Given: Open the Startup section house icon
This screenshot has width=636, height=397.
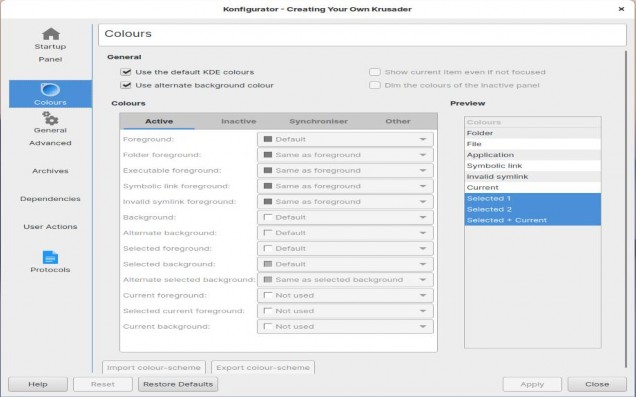Looking at the screenshot, I should [x=51, y=34].
